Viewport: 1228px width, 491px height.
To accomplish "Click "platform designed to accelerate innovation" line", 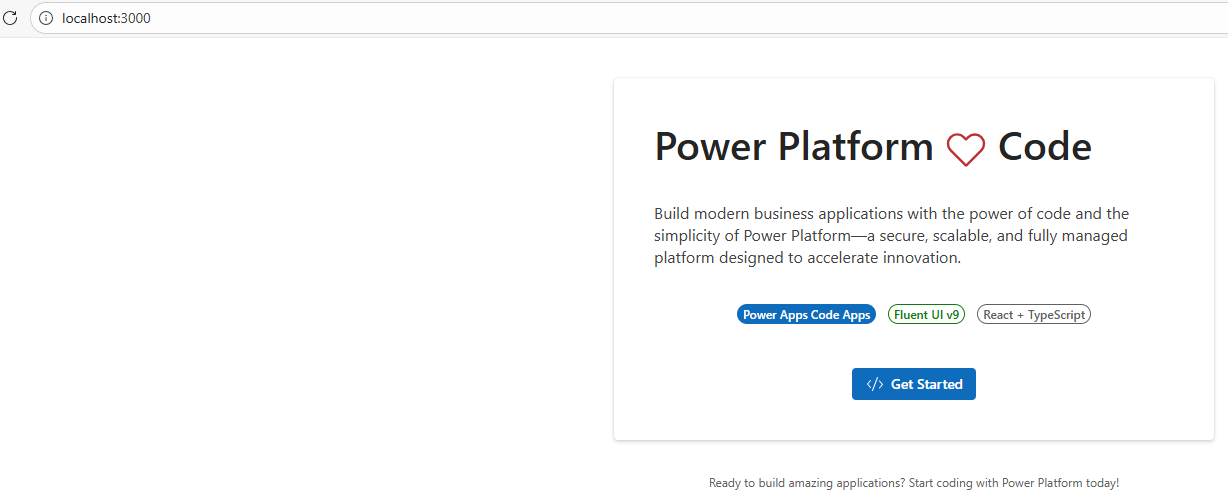I will coord(807,258).
